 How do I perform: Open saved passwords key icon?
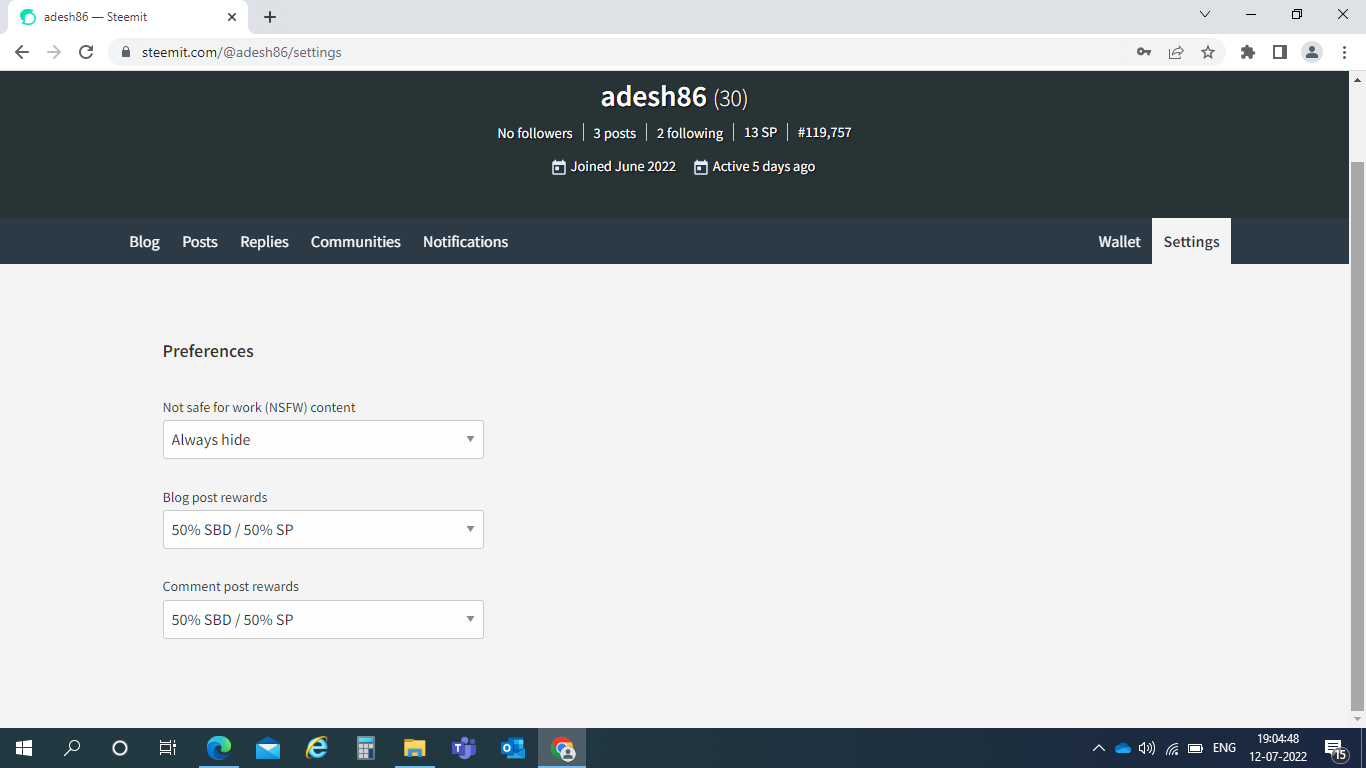pos(1144,52)
